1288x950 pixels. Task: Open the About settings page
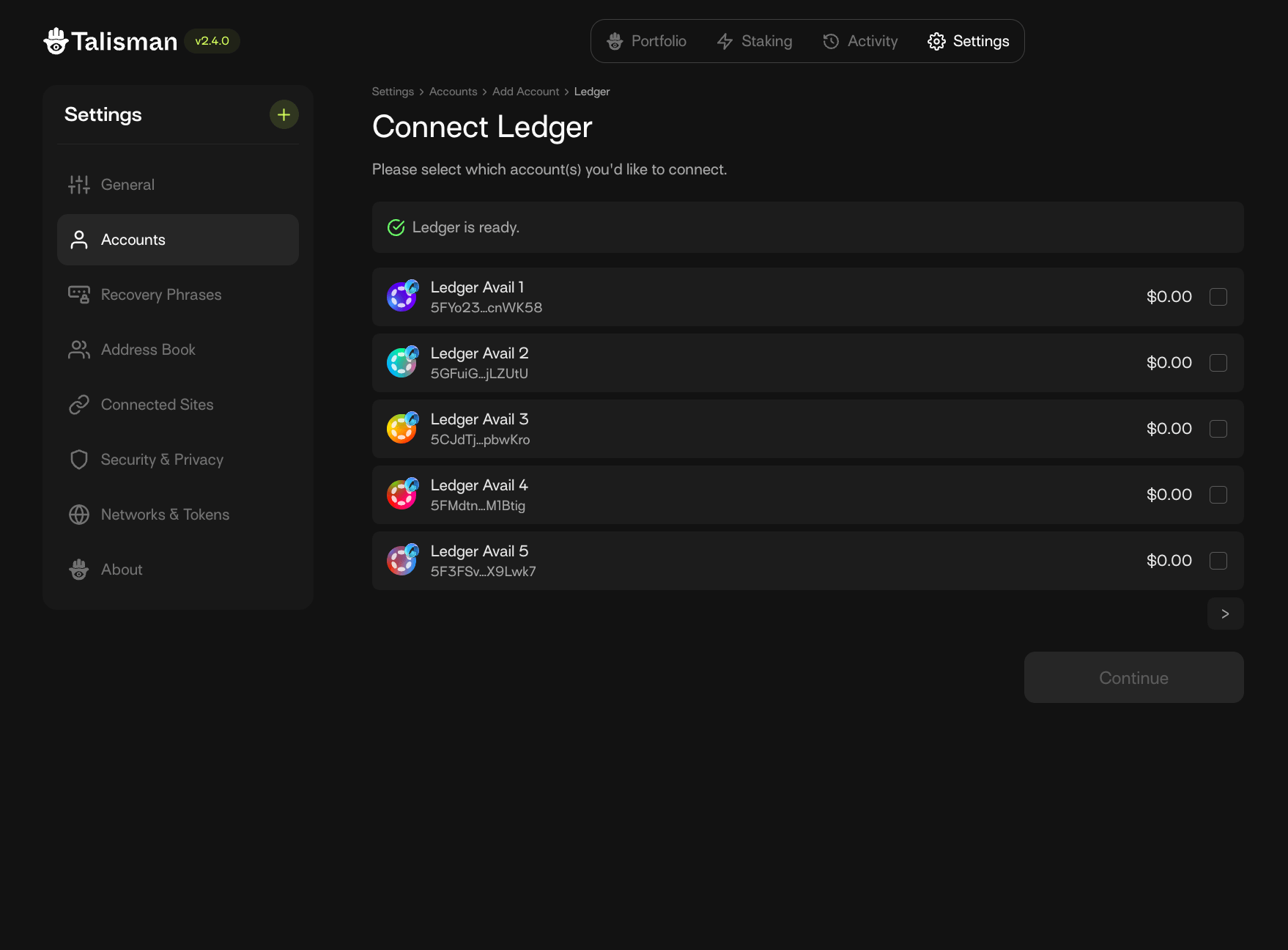[x=122, y=570]
